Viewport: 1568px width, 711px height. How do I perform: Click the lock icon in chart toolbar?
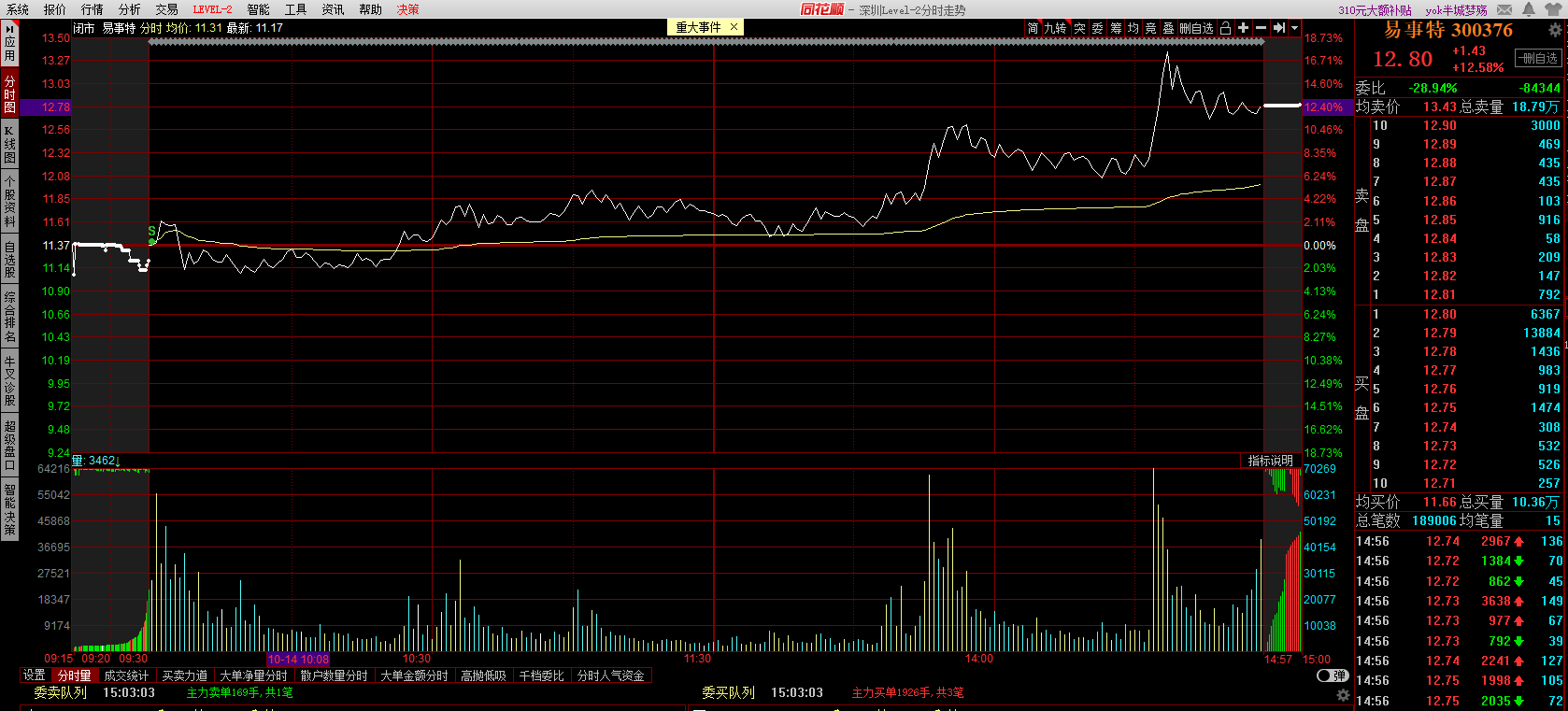click(x=1225, y=28)
